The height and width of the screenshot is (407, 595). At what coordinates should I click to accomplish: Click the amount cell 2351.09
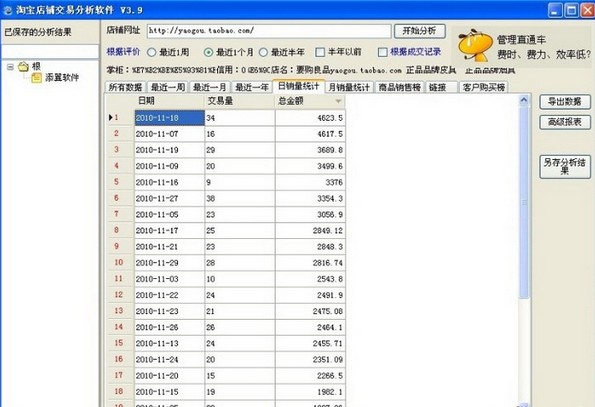pos(310,360)
